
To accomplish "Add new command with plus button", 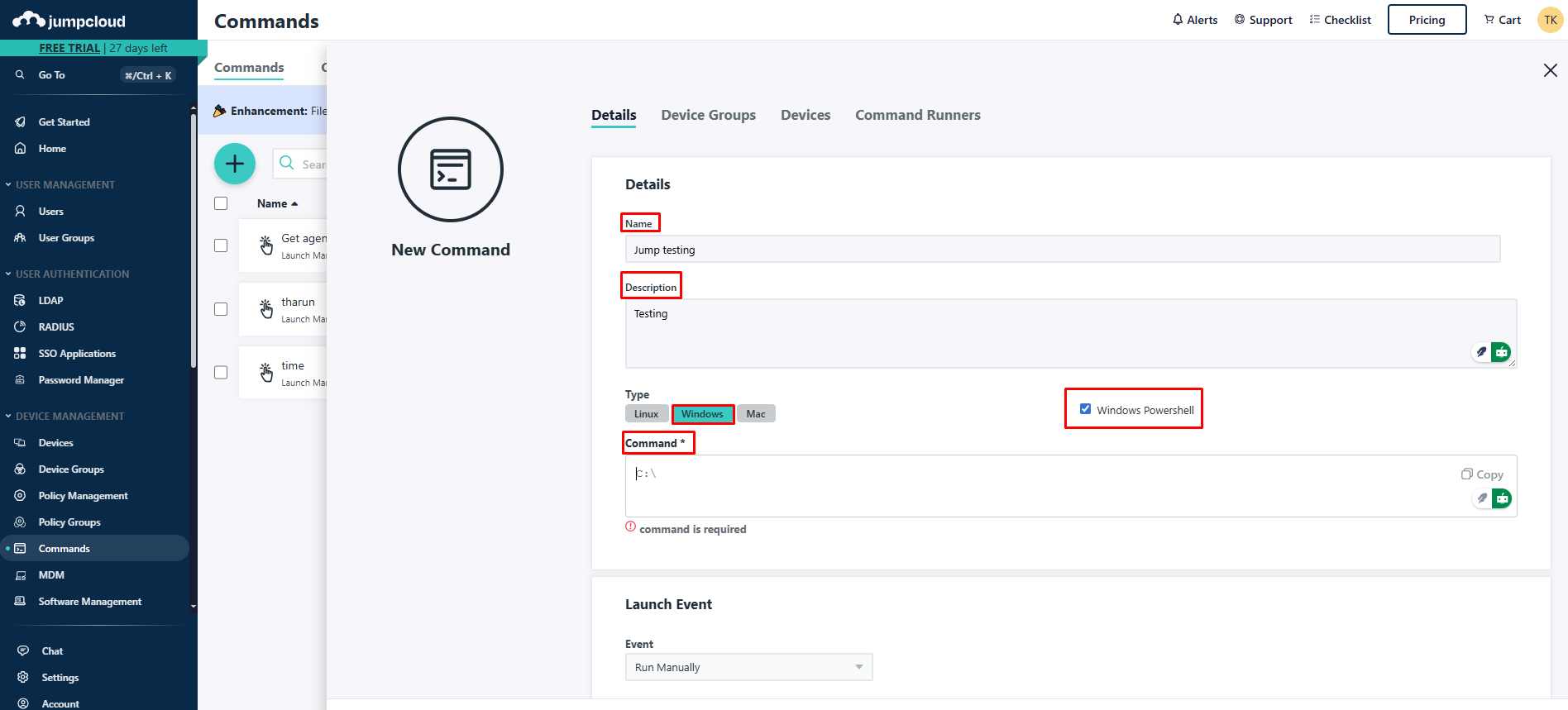I will tap(235, 164).
